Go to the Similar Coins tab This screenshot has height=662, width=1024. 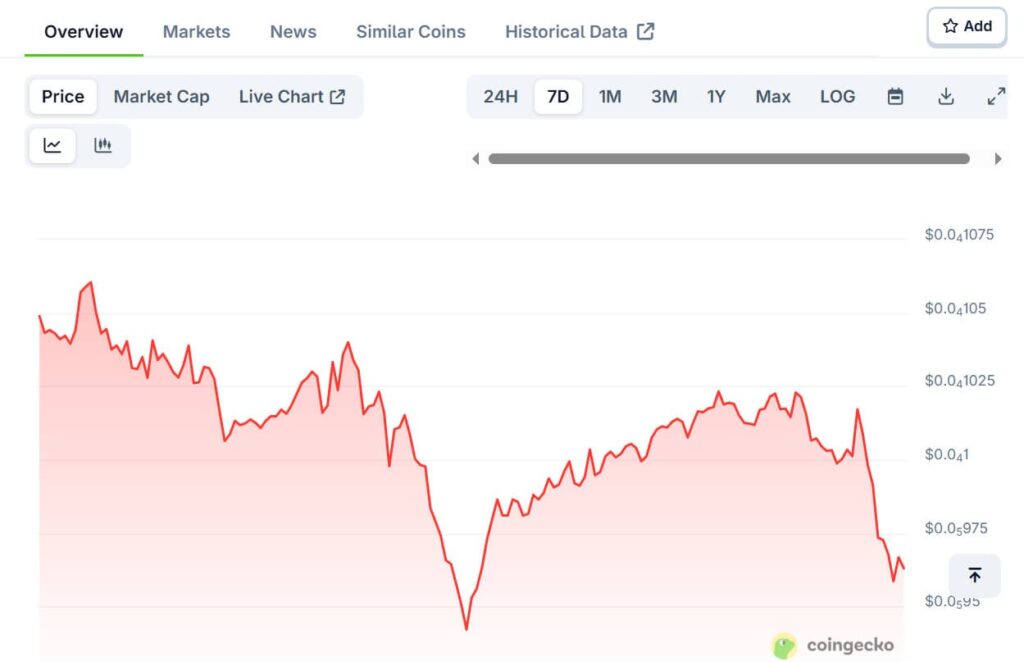click(x=410, y=32)
